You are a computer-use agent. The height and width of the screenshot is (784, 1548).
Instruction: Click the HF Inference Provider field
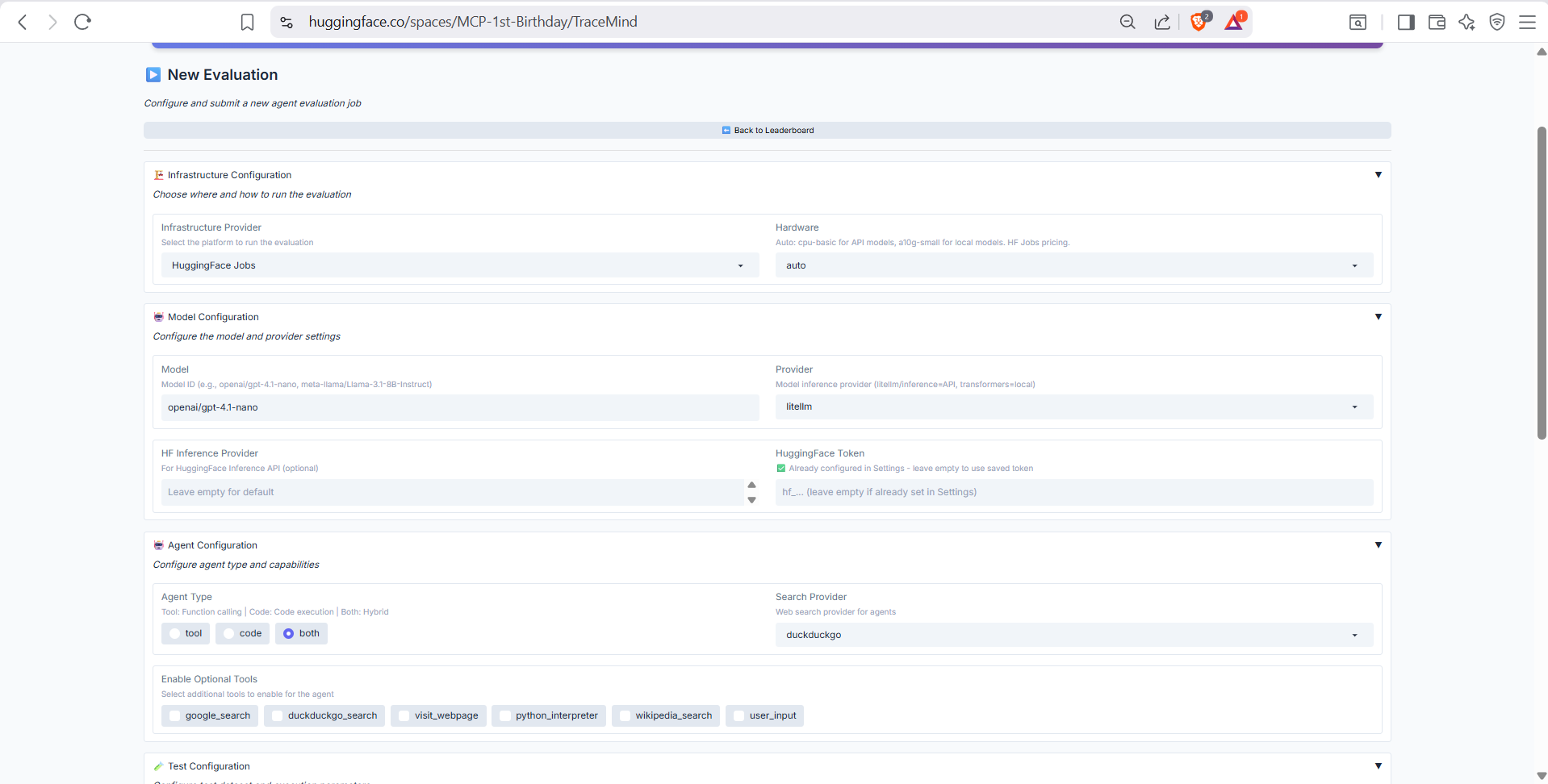click(x=452, y=492)
